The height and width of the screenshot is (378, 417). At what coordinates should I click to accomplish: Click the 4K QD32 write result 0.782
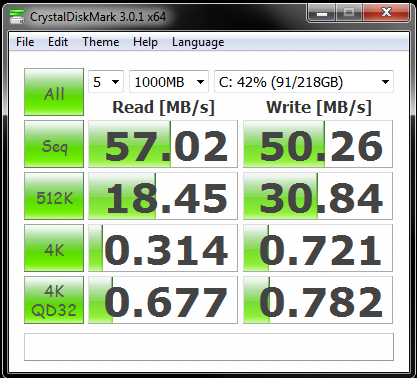[x=318, y=300]
